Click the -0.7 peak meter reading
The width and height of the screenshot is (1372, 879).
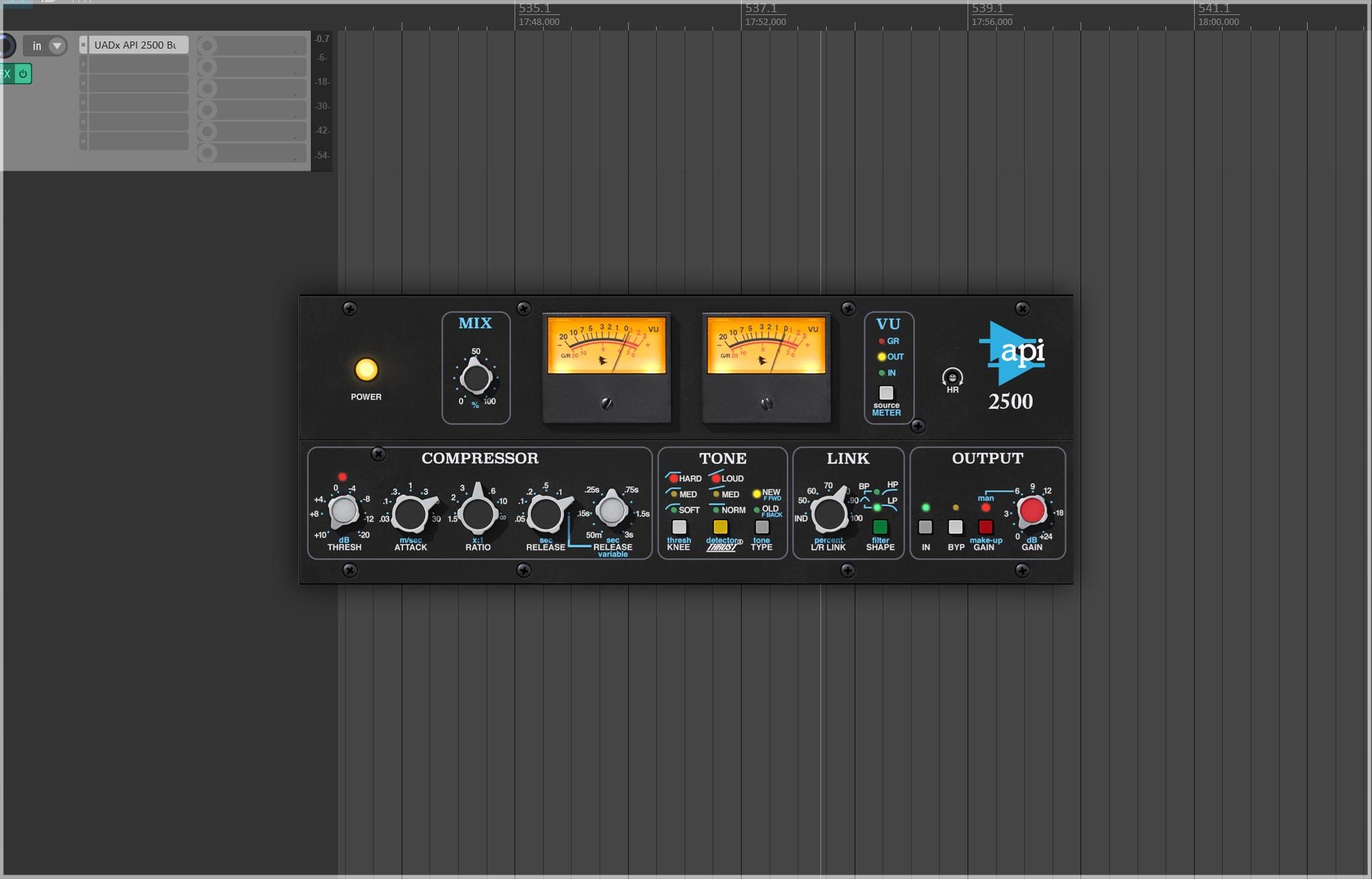[x=322, y=39]
